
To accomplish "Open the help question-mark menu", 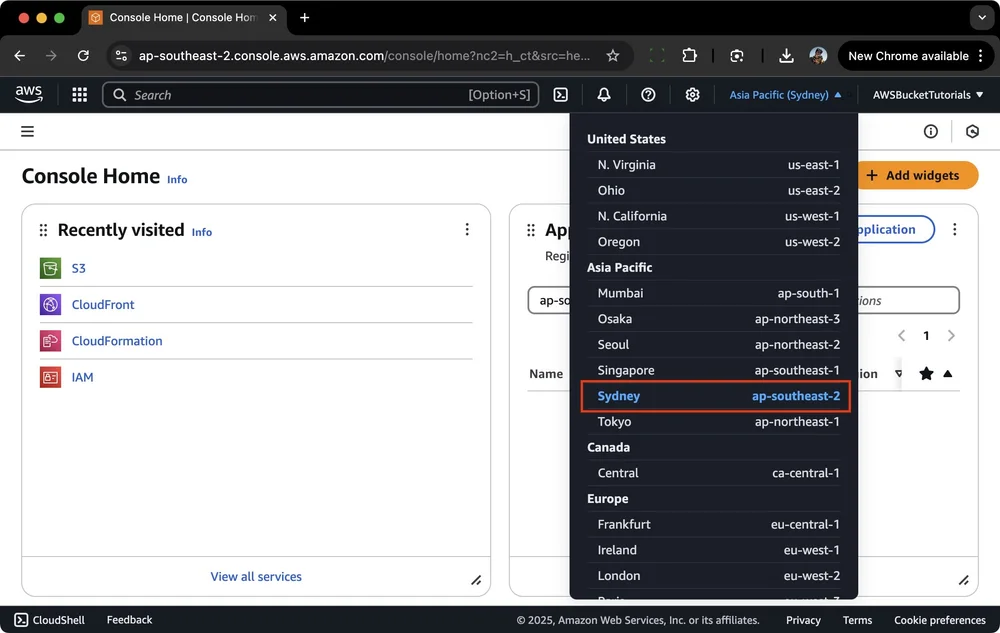I will click(648, 95).
